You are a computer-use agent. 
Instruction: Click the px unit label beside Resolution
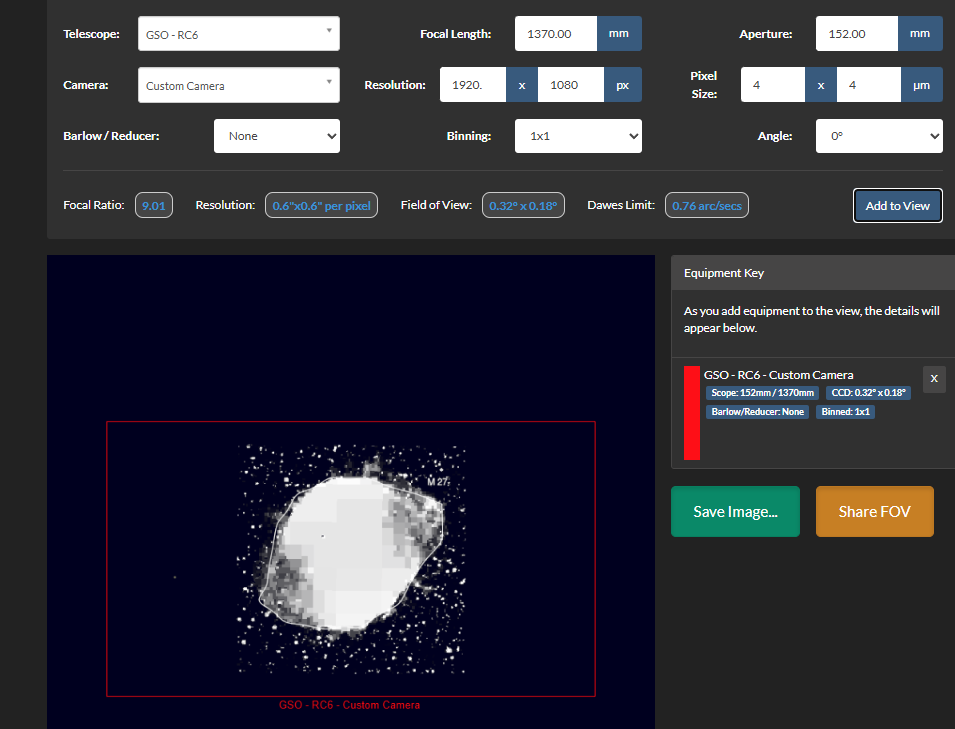click(x=622, y=85)
